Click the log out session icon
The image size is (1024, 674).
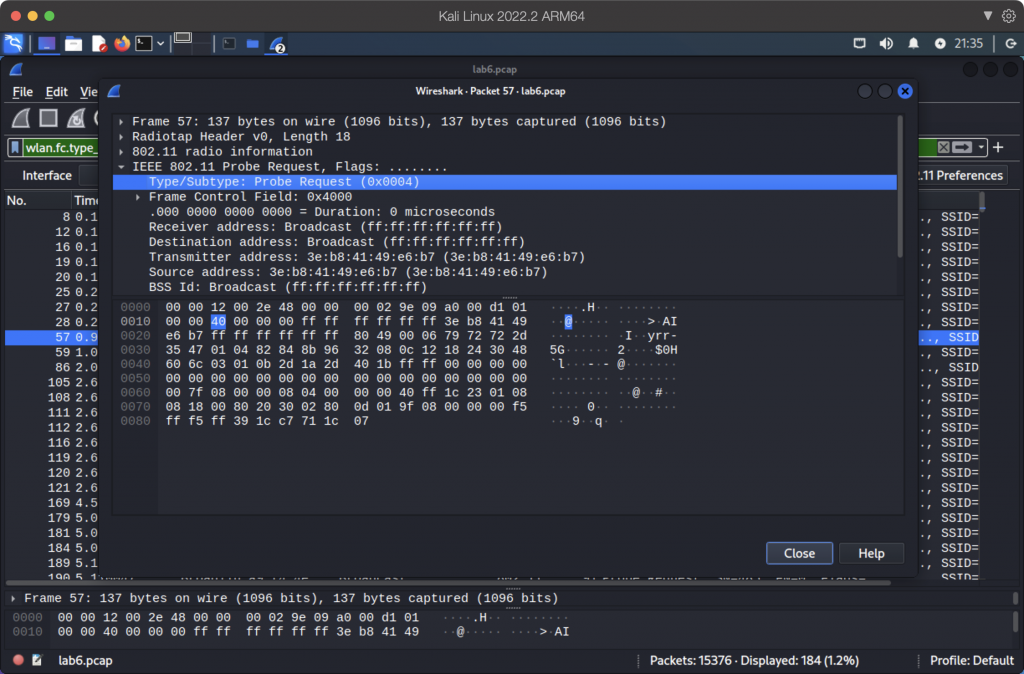click(1010, 44)
